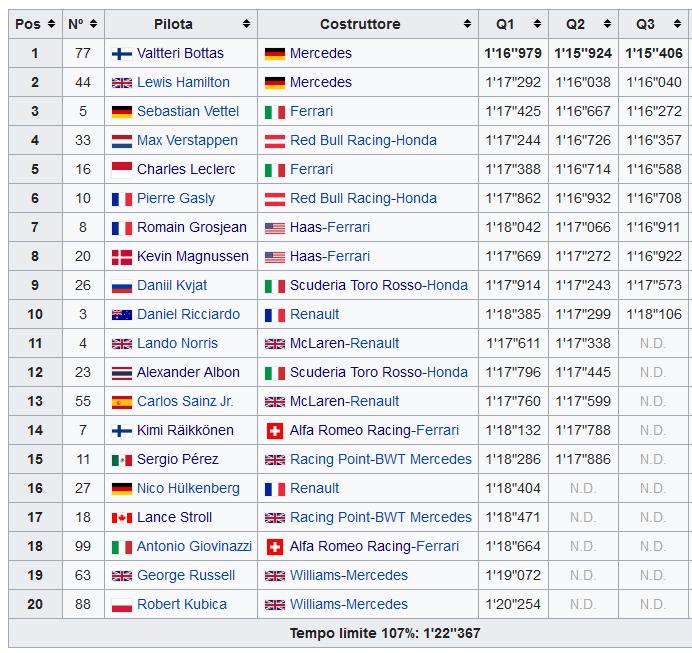Open Charles Leclerc driver link
Image resolution: width=692 pixels, height=653 pixels.
tap(186, 169)
